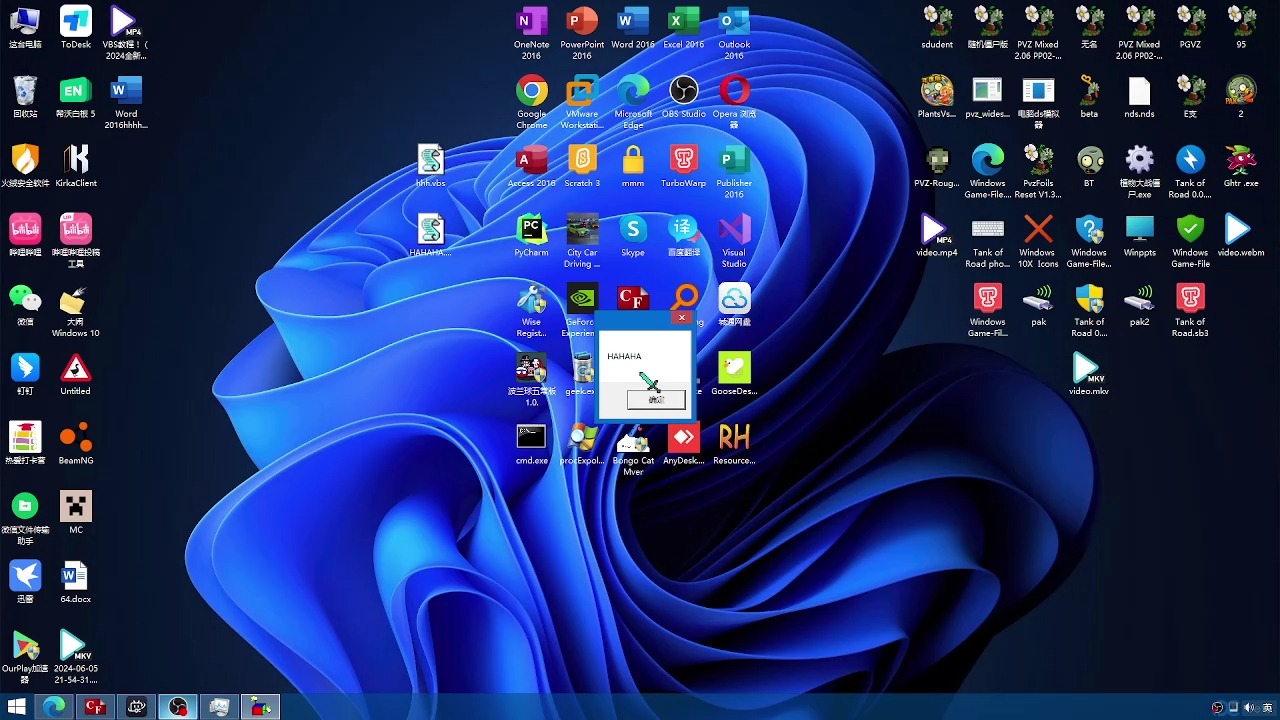1280x720 pixels.
Task: Open the AnyDesk desktop shortcut
Action: coord(683,443)
